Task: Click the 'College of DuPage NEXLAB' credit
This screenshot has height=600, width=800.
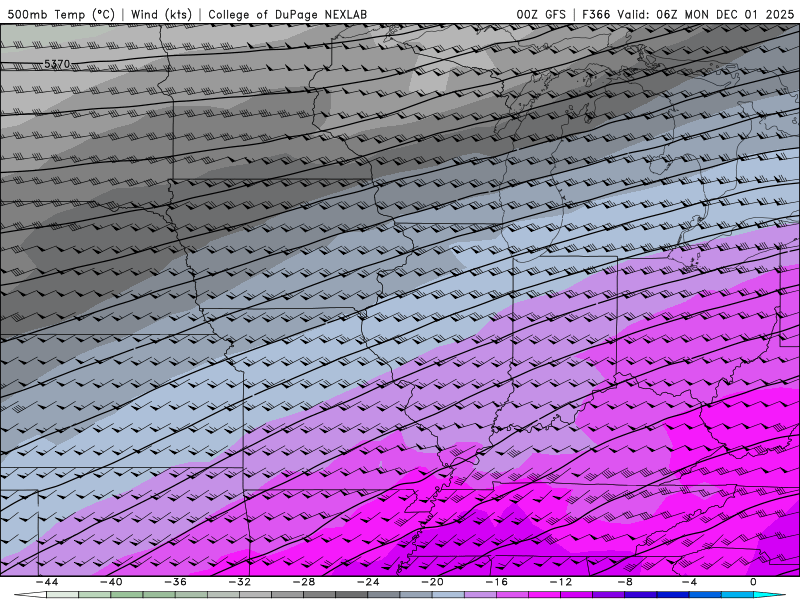Action: click(287, 14)
